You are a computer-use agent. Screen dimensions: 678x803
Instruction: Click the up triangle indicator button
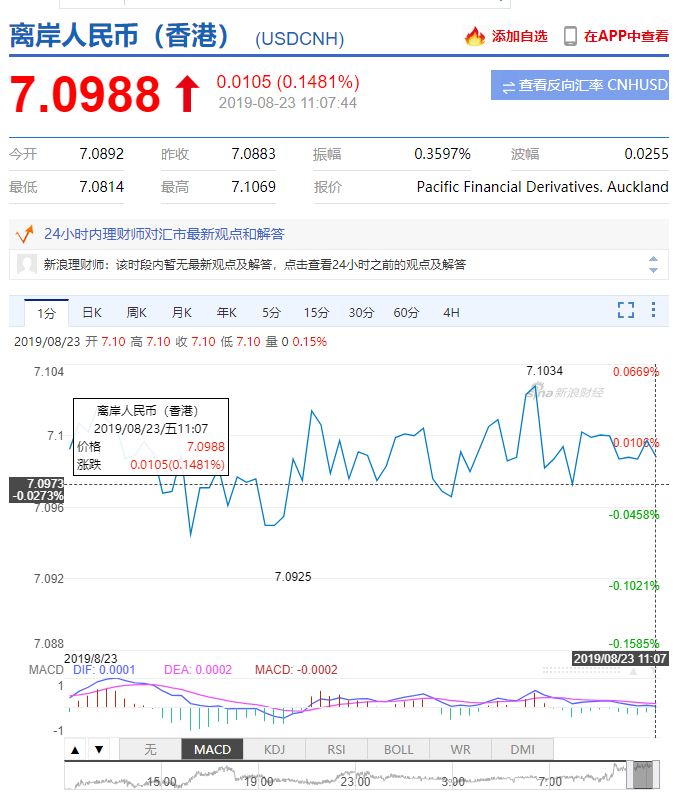(x=75, y=749)
